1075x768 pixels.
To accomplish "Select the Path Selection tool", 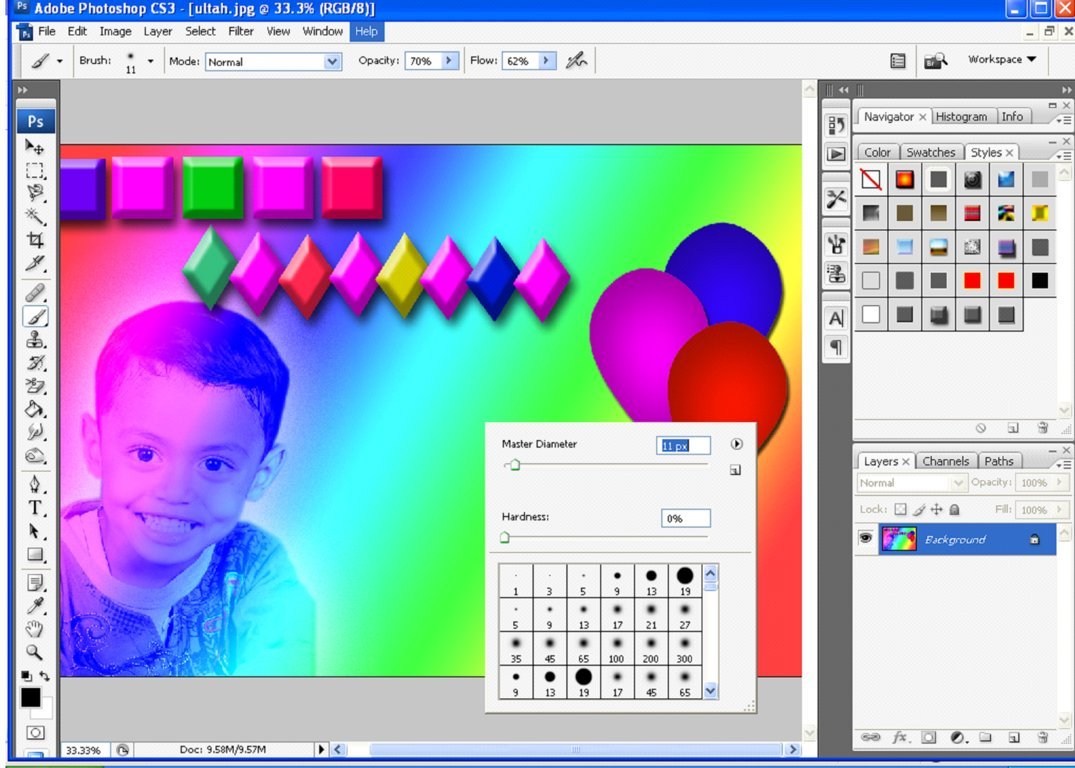I will (34, 531).
